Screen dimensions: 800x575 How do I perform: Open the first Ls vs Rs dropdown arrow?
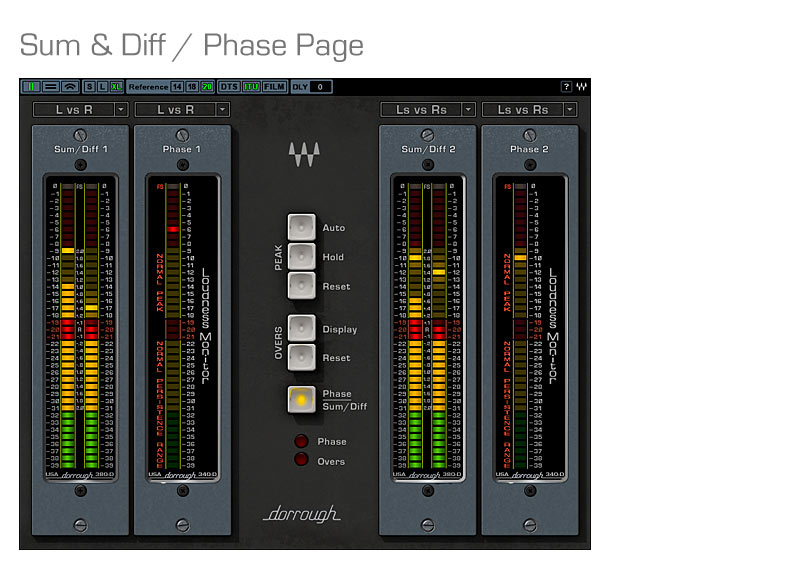click(x=468, y=110)
